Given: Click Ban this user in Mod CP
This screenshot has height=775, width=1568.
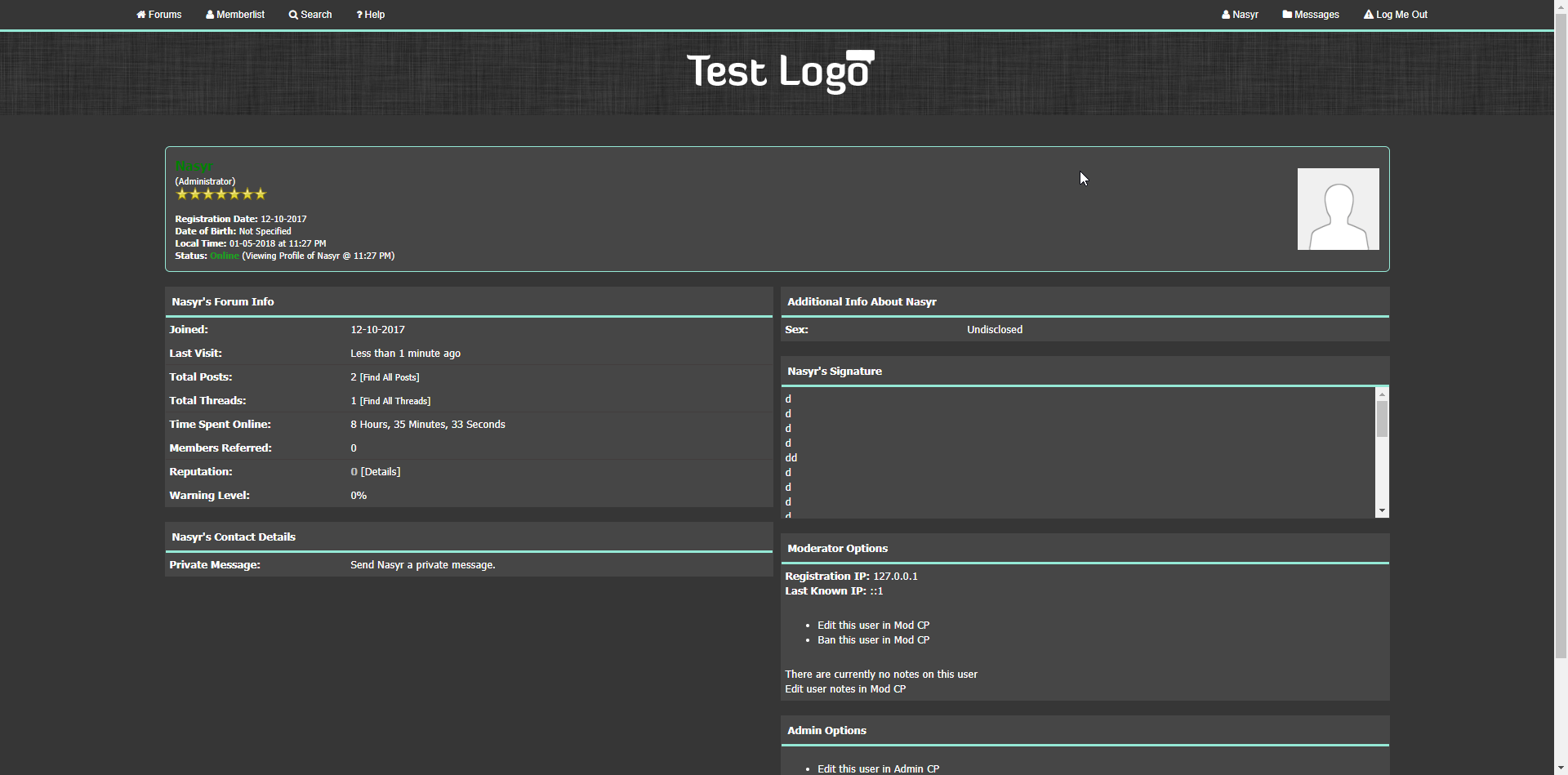Looking at the screenshot, I should [873, 640].
